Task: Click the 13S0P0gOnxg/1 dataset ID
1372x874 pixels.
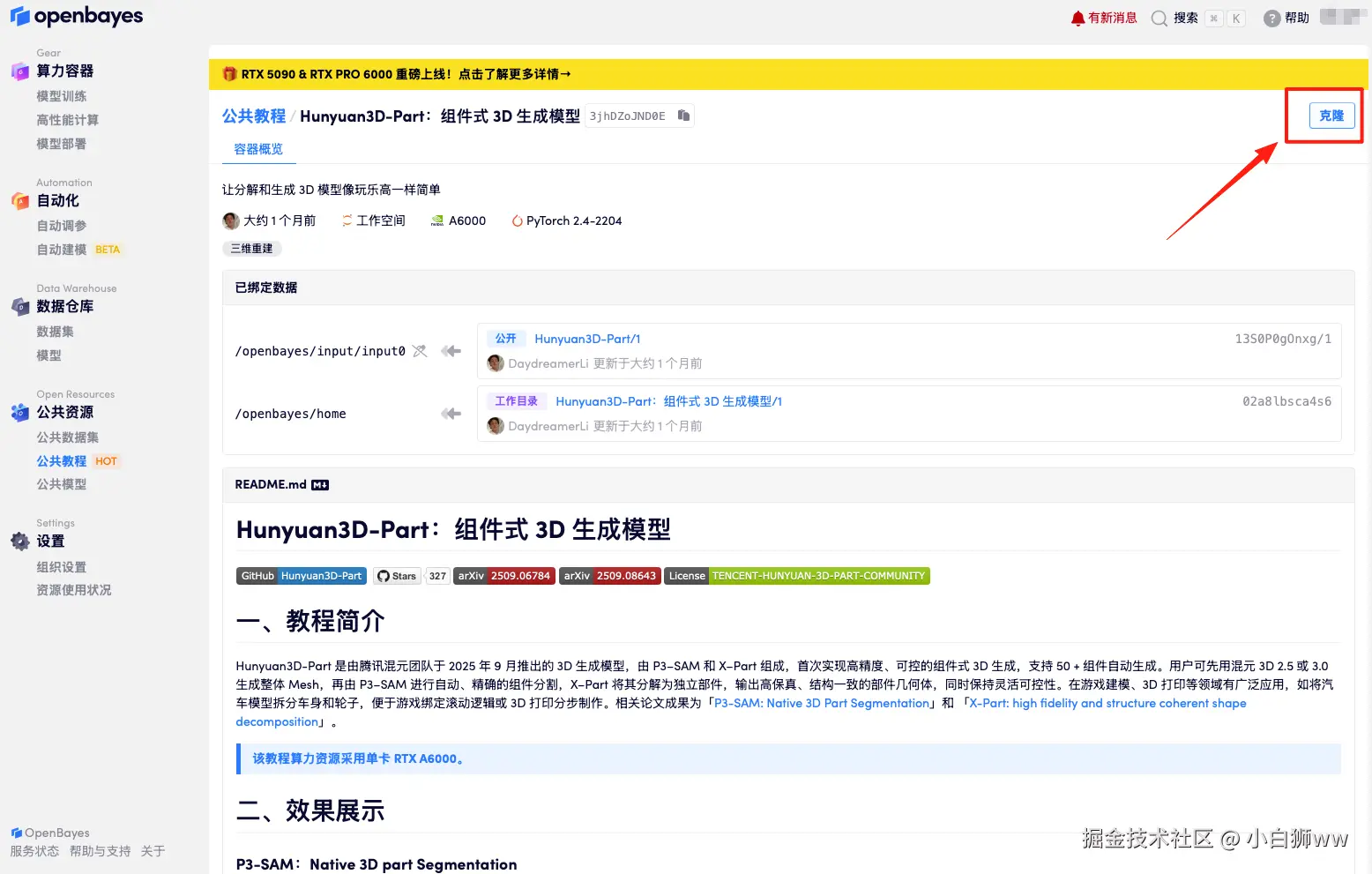Action: (1283, 339)
